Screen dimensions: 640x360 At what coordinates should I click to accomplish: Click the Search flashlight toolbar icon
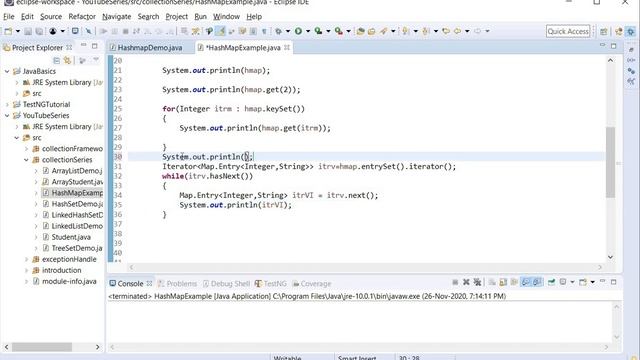383,31
